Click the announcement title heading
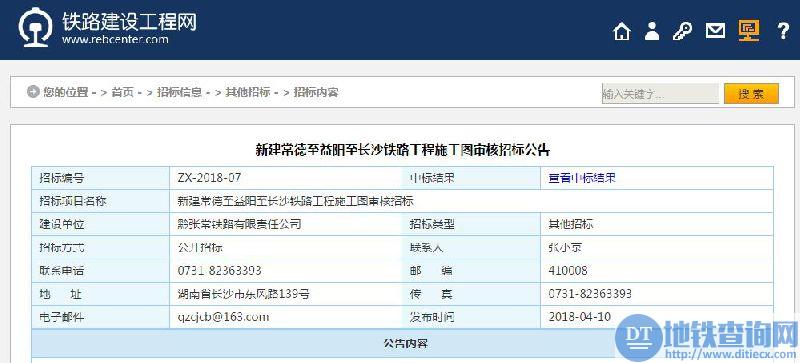The width and height of the screenshot is (800, 363). (402, 150)
